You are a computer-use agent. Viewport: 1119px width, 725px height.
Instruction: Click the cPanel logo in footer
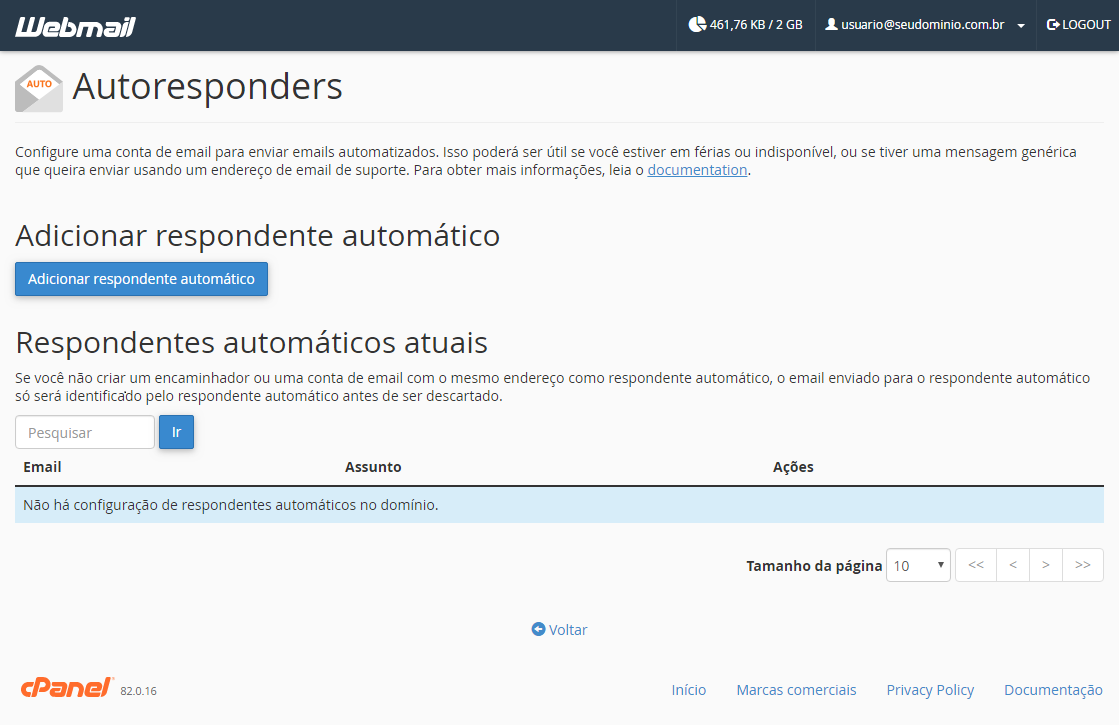67,687
